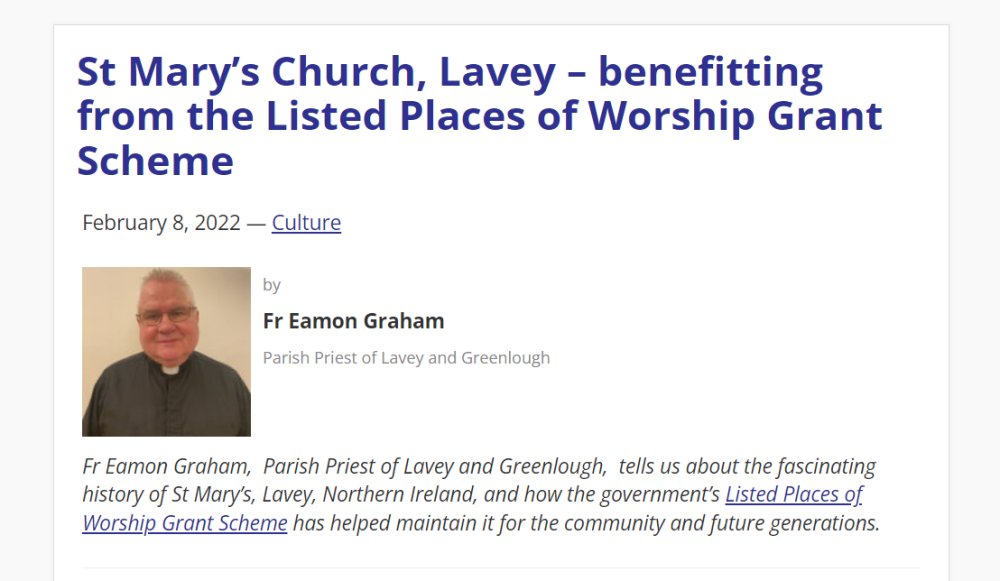The image size is (1000, 581).
Task: Click the small 'by' label above author
Action: point(272,285)
